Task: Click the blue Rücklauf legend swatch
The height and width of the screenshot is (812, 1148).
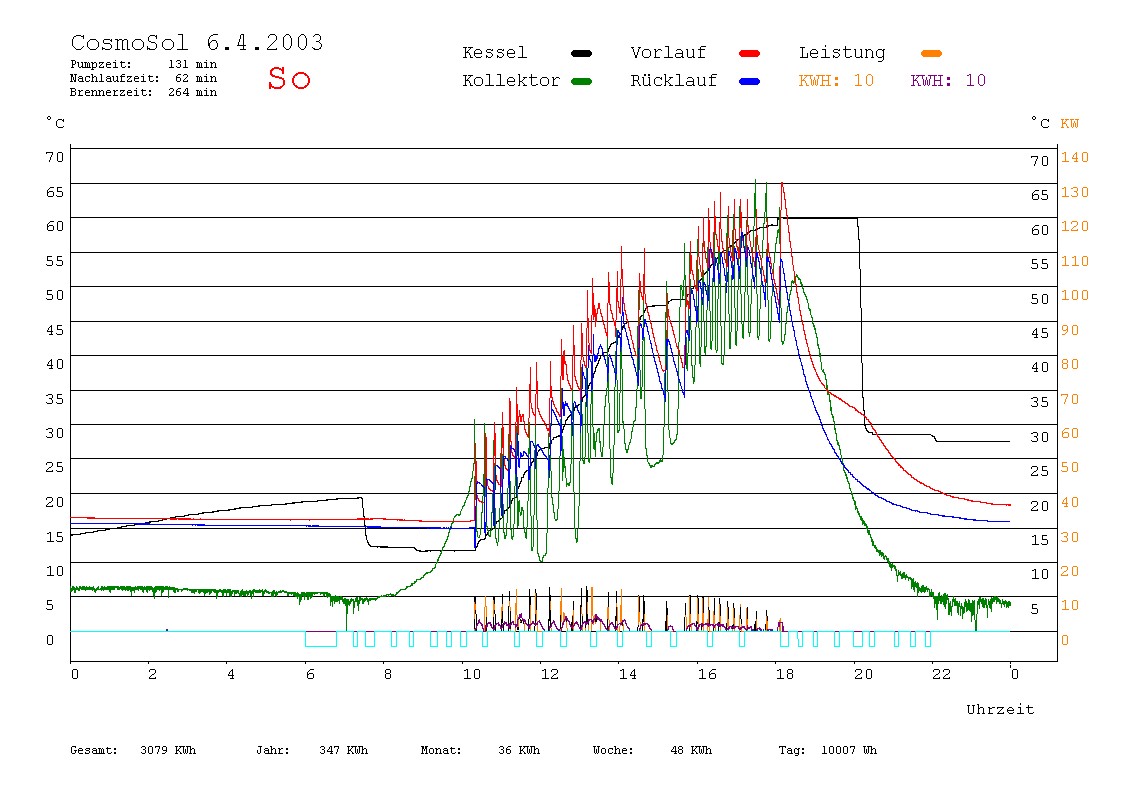Action: [750, 81]
